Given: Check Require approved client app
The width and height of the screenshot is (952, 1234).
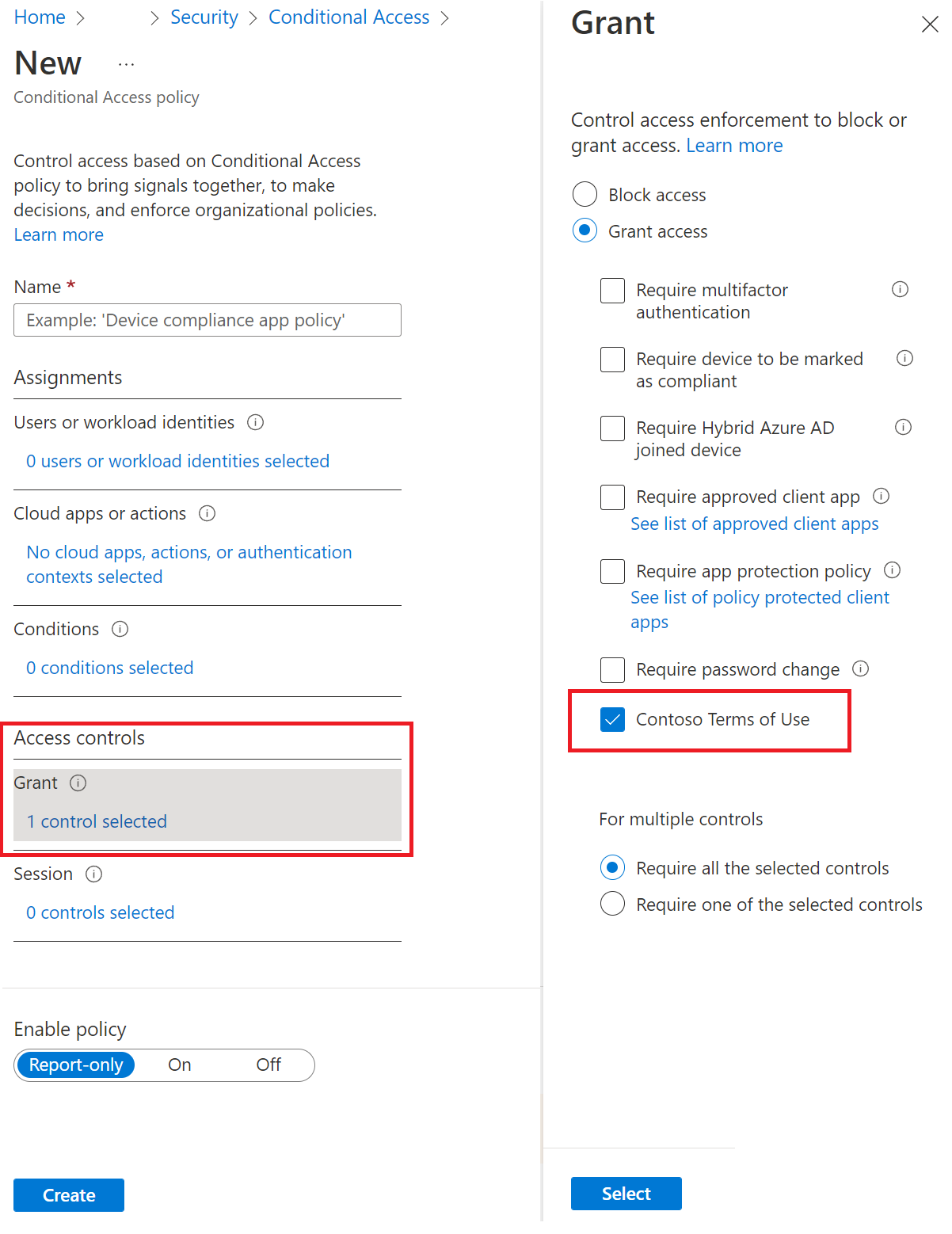Looking at the screenshot, I should (x=611, y=497).
